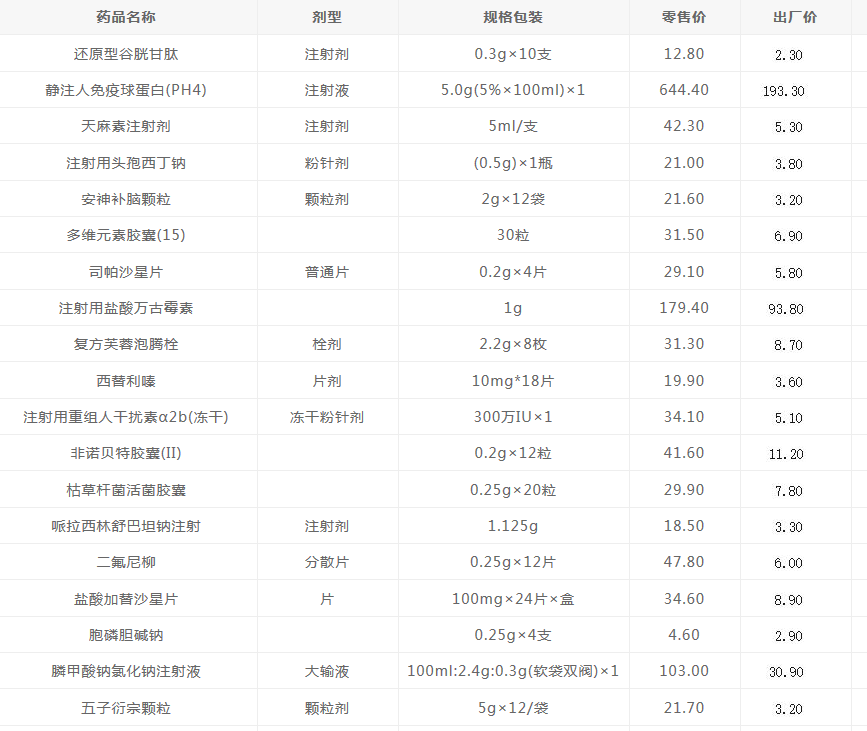Select the 非诺贝特胶囊(II) cell
The width and height of the screenshot is (867, 731).
click(126, 453)
